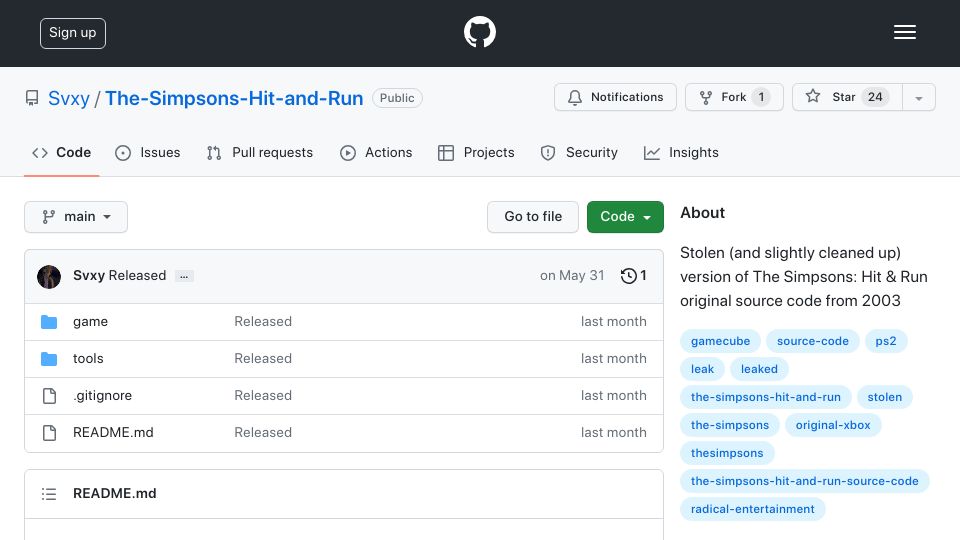
Task: Click Released message in game row
Action: point(263,321)
